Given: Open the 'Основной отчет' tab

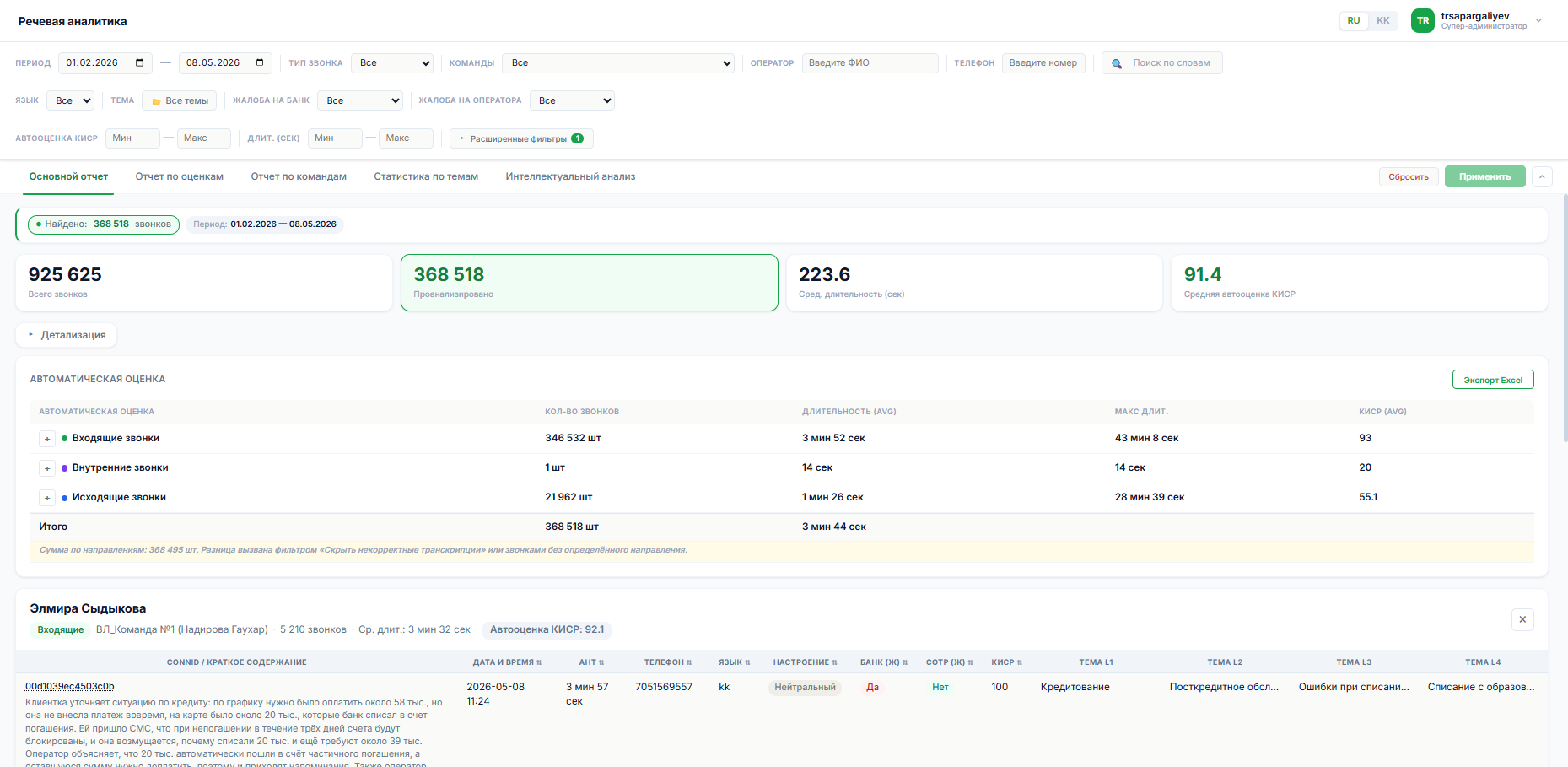Looking at the screenshot, I should tap(68, 176).
